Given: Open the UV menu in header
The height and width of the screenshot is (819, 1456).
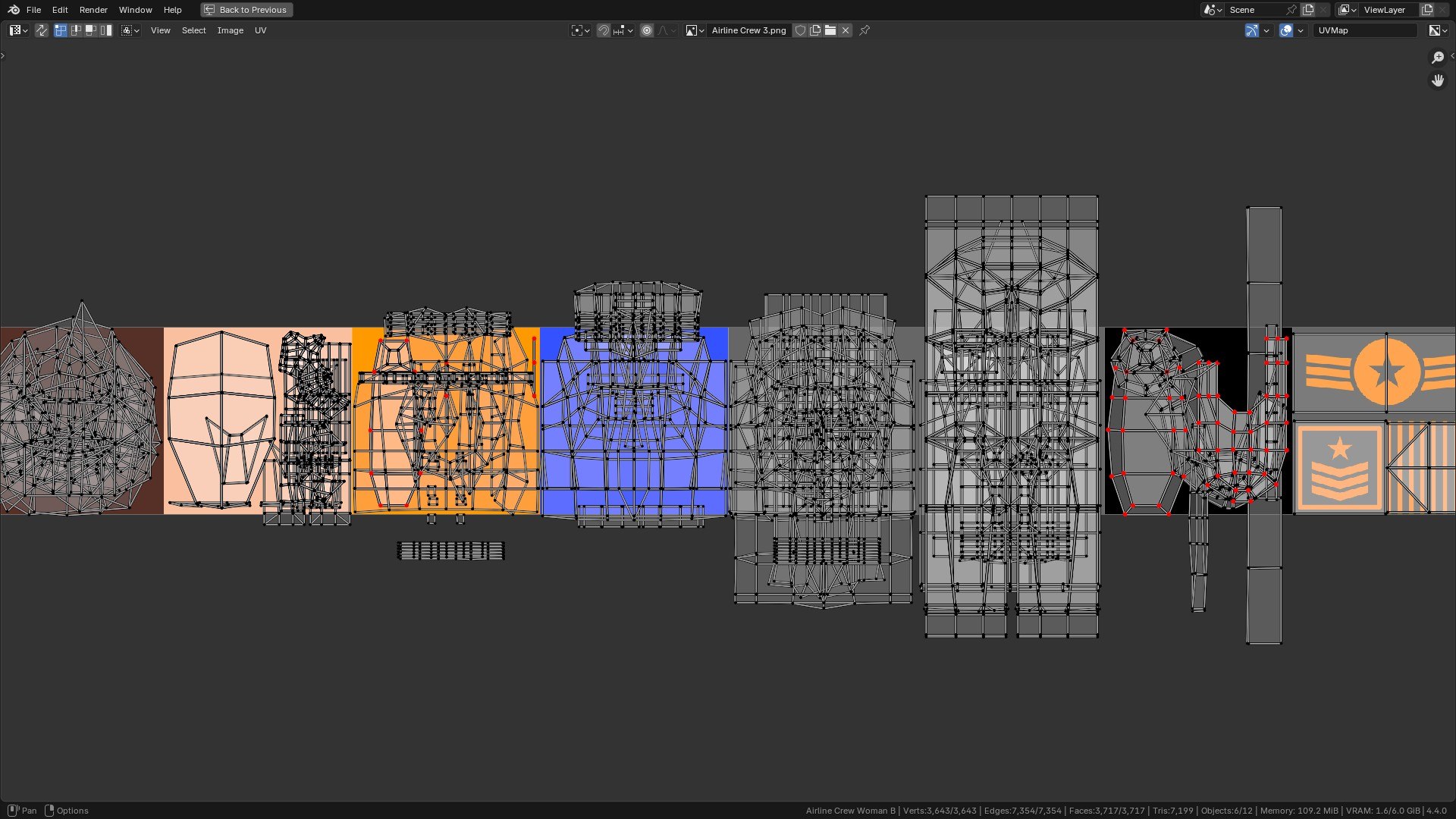Looking at the screenshot, I should tap(260, 30).
